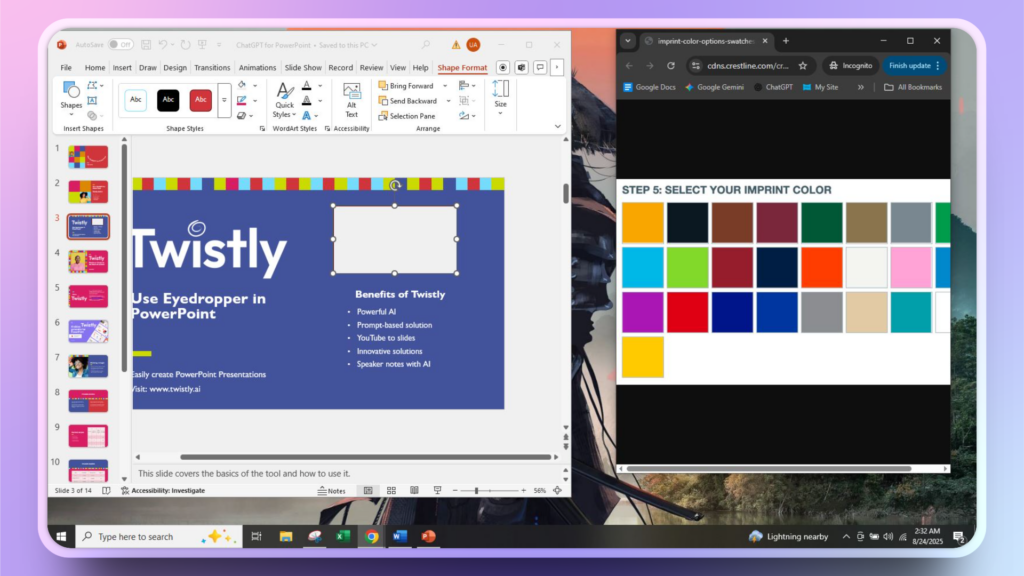Image resolution: width=1024 pixels, height=576 pixels.
Task: Switch to the Insert tab
Action: 121,67
